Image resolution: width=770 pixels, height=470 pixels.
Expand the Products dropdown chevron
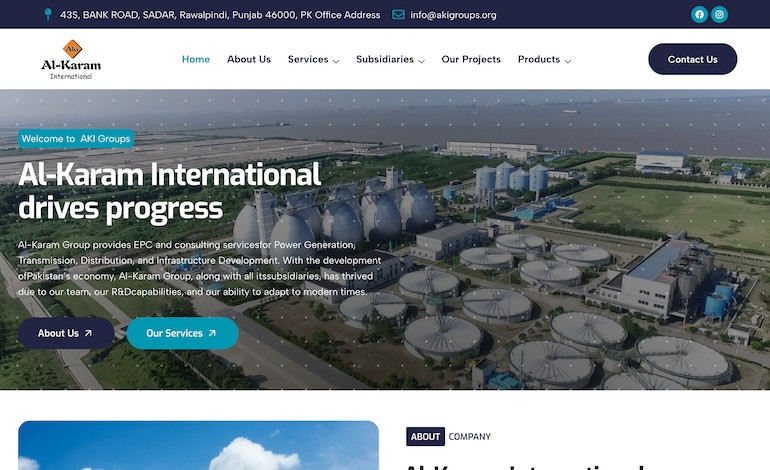coord(568,61)
